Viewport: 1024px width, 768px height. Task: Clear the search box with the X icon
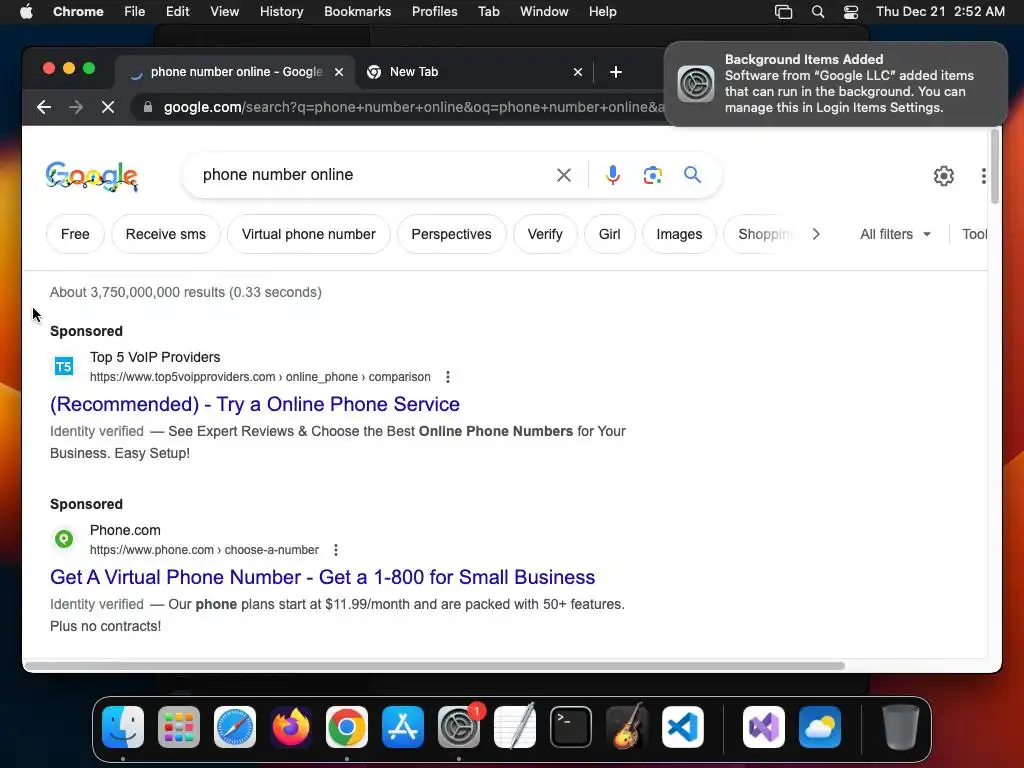pyautogui.click(x=564, y=175)
